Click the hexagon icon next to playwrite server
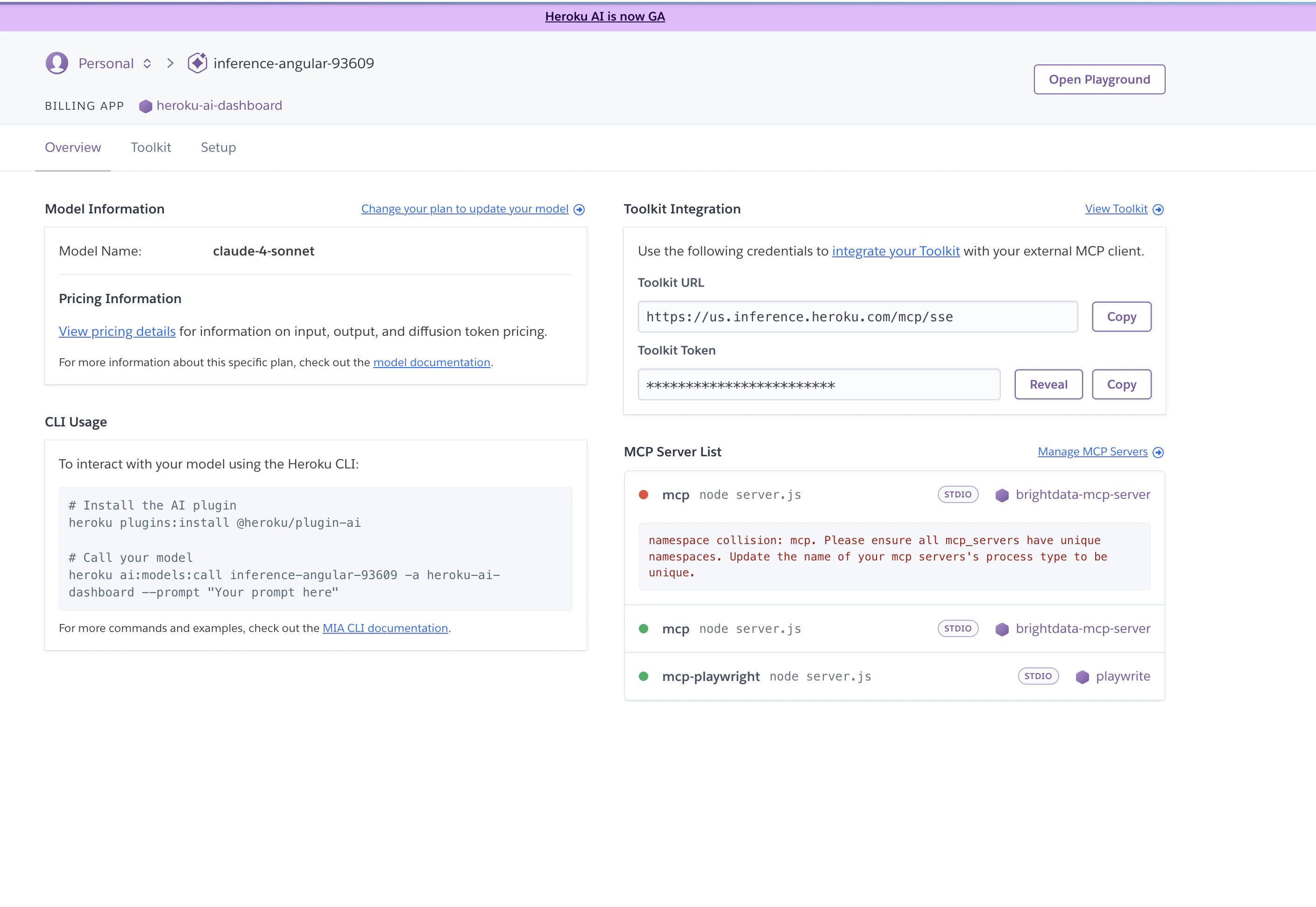This screenshot has width=1316, height=907. coord(1081,676)
